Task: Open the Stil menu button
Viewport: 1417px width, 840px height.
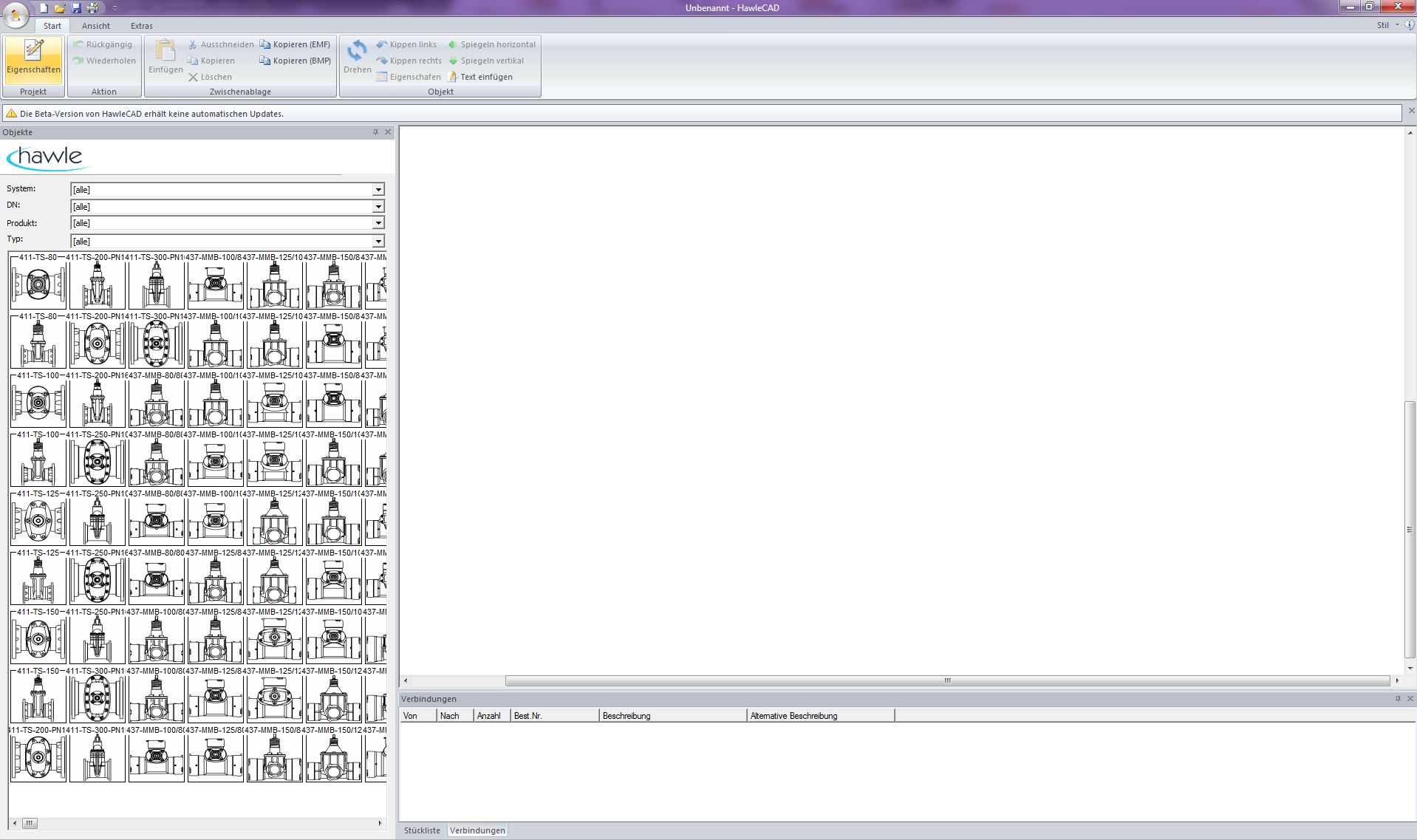Action: (1386, 25)
